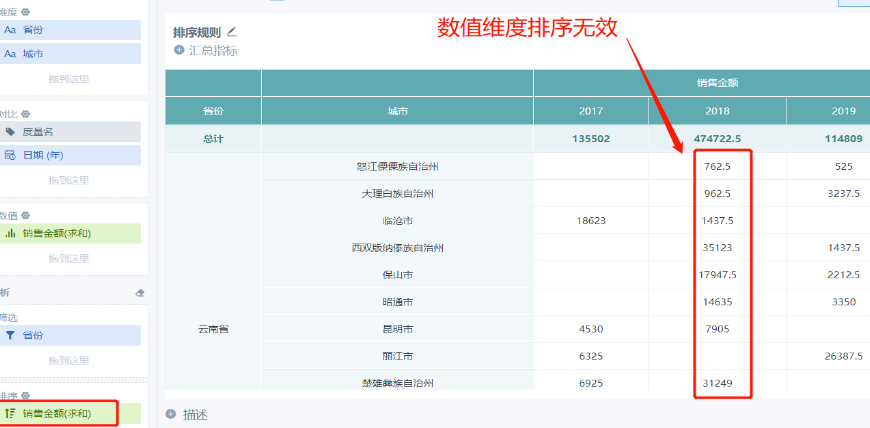Click the funnel icon on the 筛选 省份 pill

tap(10, 335)
